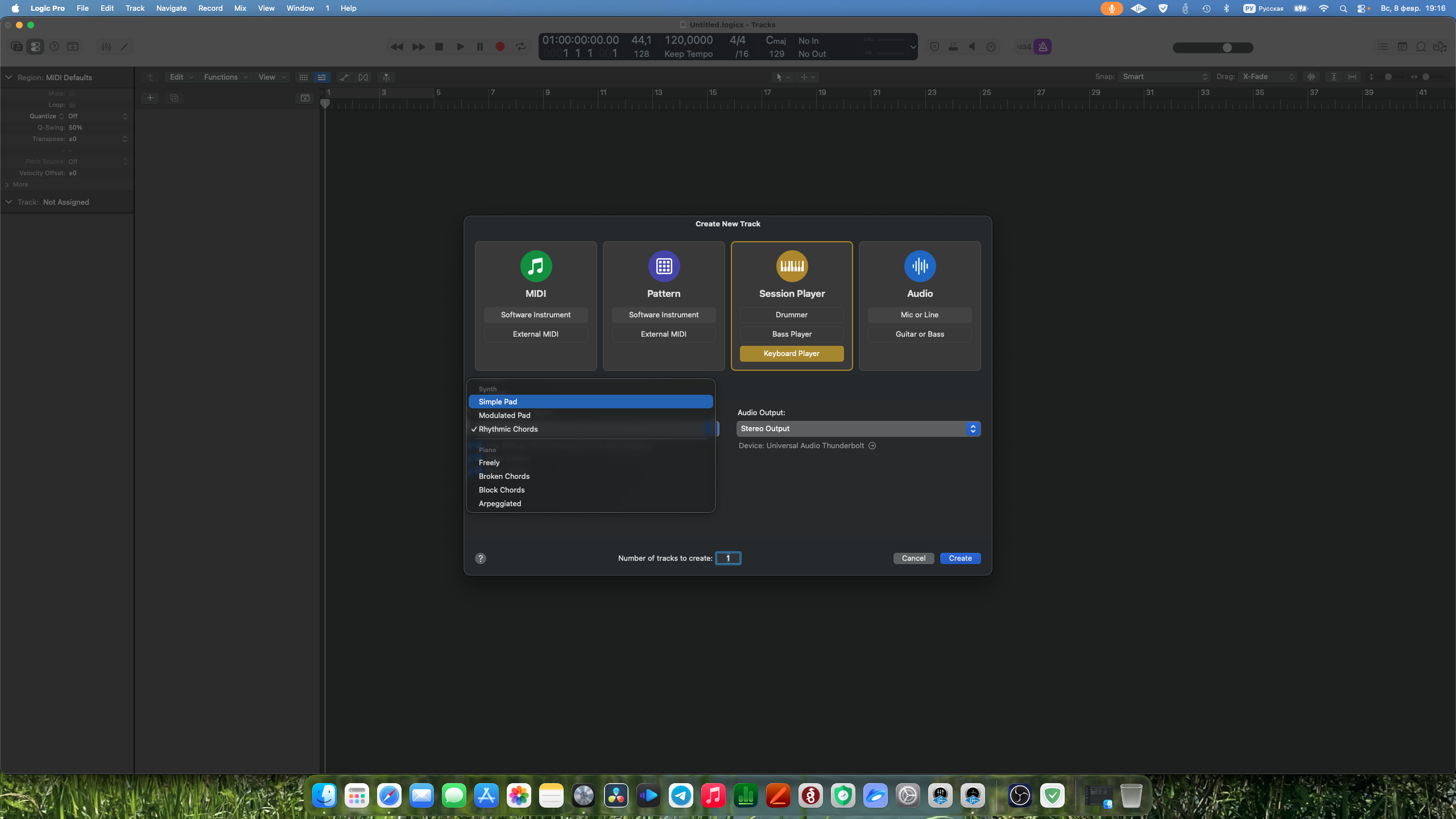The image size is (1456, 819).
Task: Click the Session Player keyboard icon
Action: pos(791,266)
